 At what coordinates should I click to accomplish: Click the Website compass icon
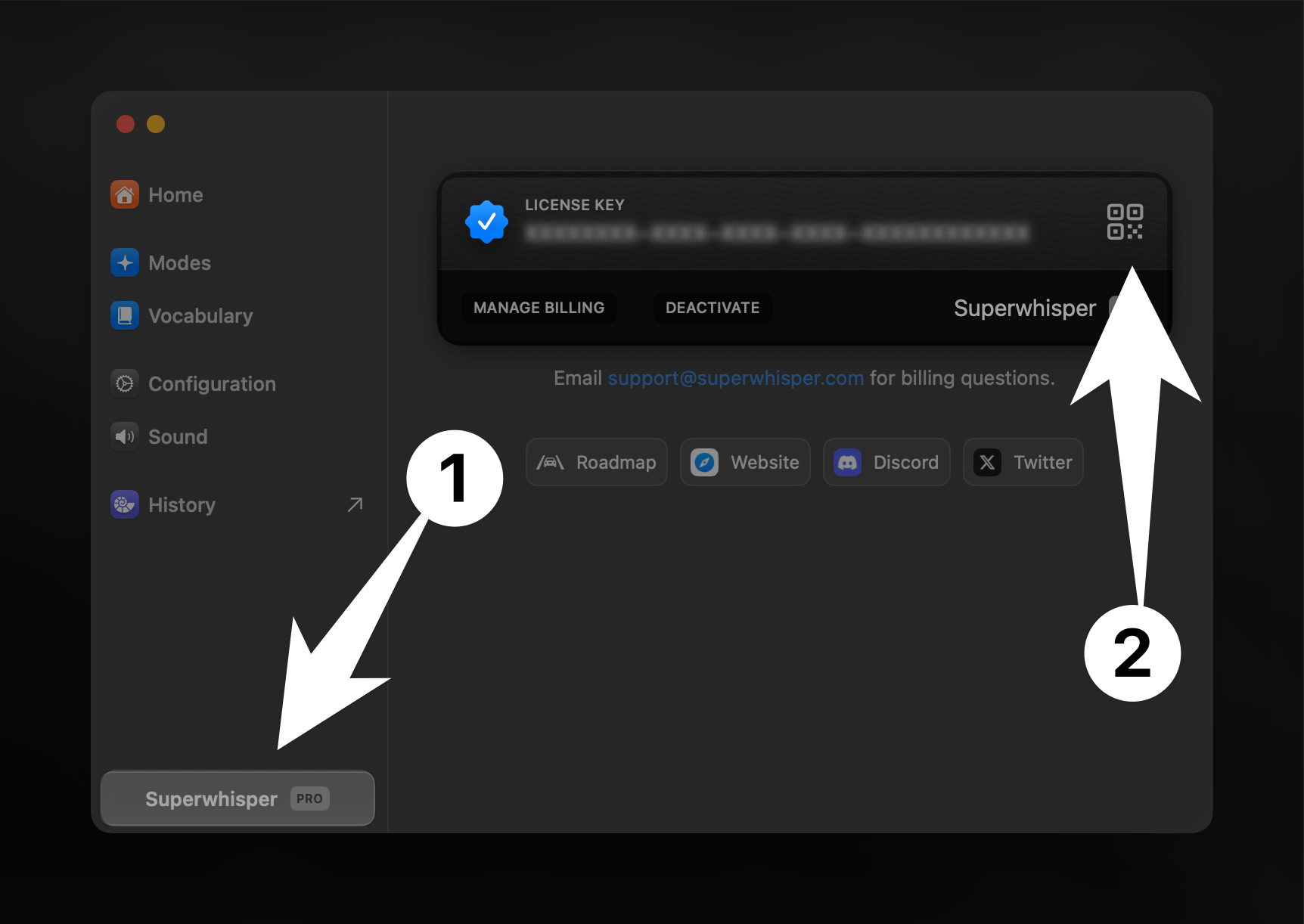(705, 462)
